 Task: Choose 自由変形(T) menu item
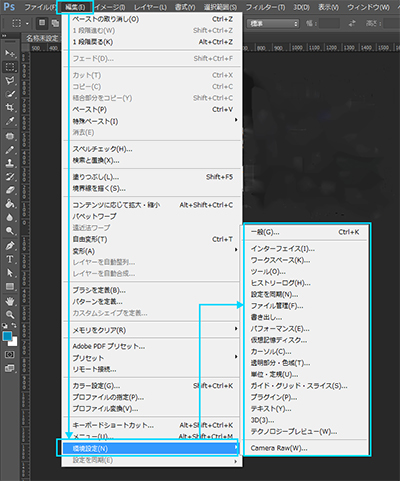click(x=152, y=239)
